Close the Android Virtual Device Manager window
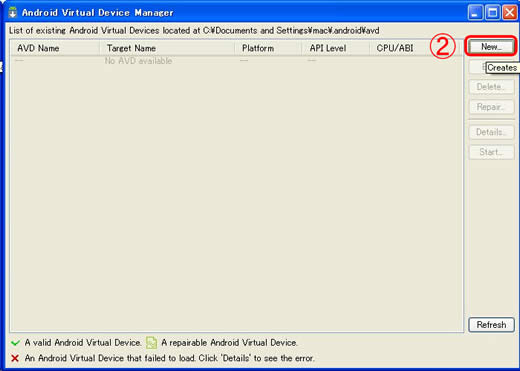 (x=510, y=13)
